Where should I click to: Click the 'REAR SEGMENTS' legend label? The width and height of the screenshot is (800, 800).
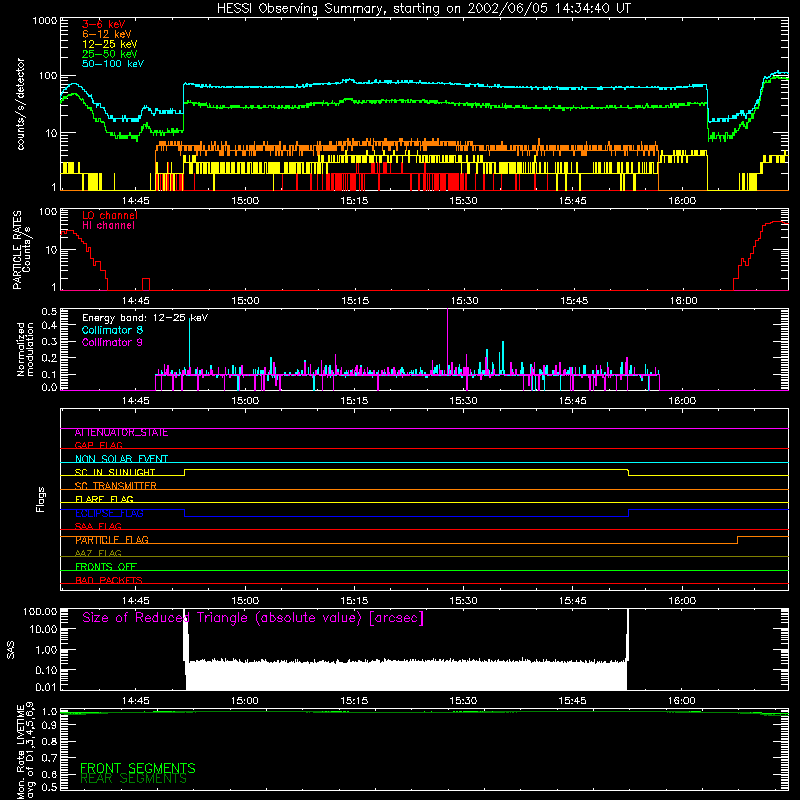(x=133, y=779)
